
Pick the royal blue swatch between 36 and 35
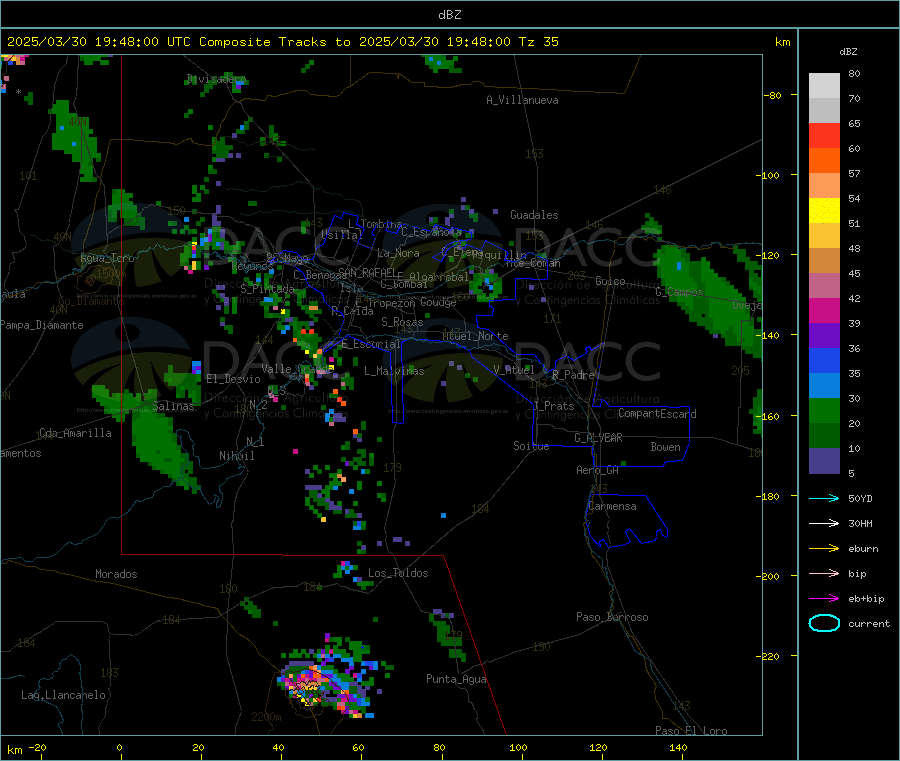(824, 360)
